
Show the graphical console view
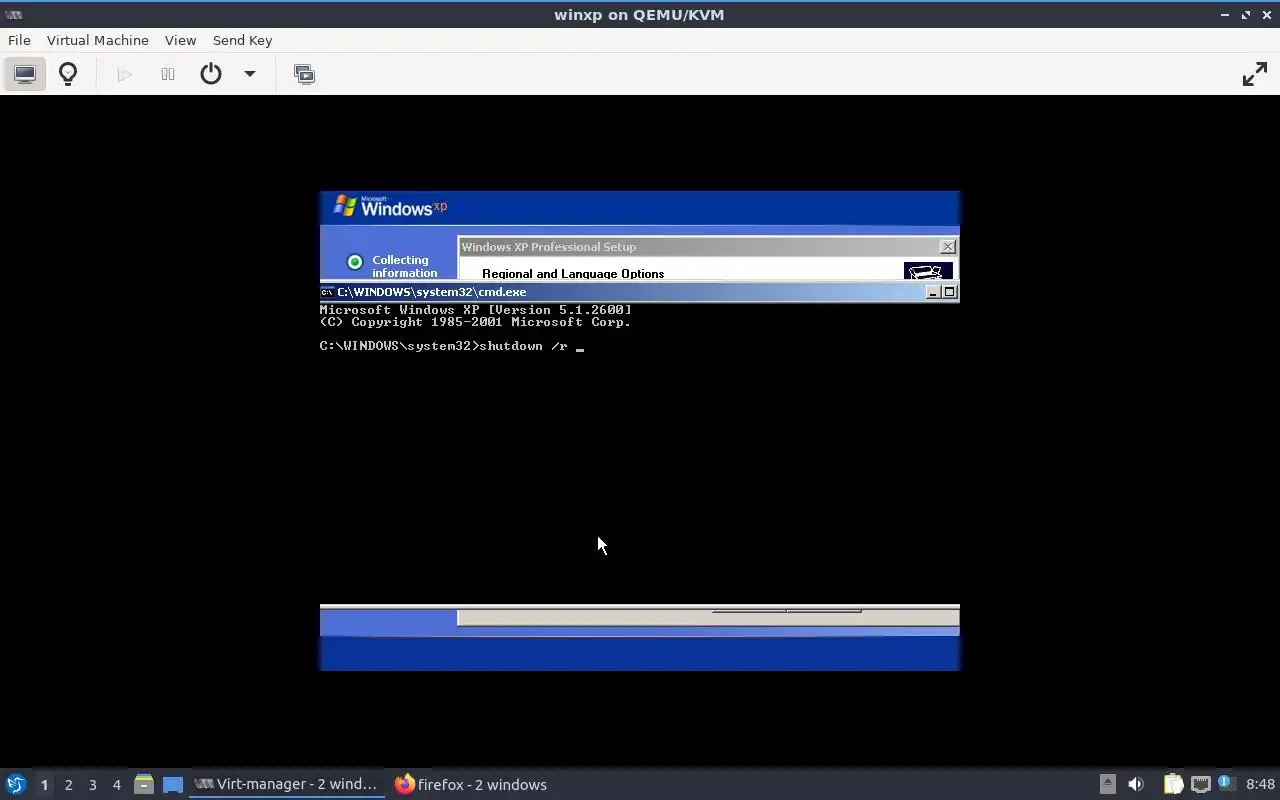pyautogui.click(x=25, y=74)
